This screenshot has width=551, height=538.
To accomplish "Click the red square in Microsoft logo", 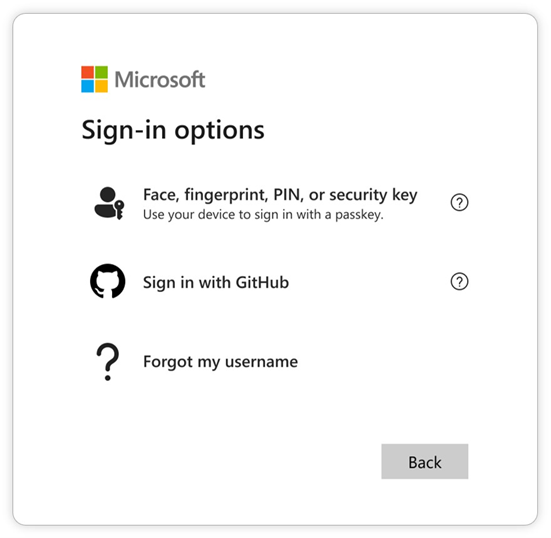I will tap(87, 72).
